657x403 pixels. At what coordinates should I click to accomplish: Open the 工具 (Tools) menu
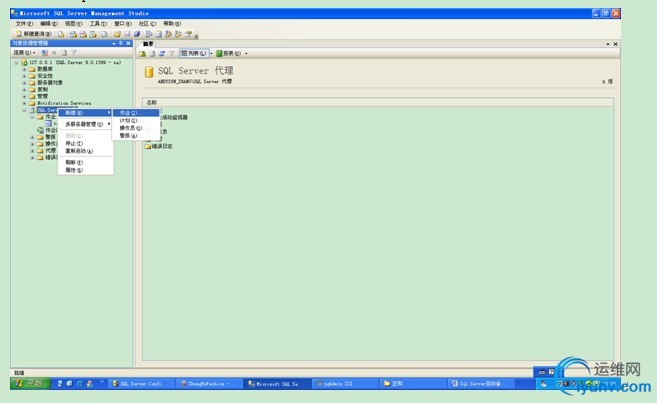[98, 24]
